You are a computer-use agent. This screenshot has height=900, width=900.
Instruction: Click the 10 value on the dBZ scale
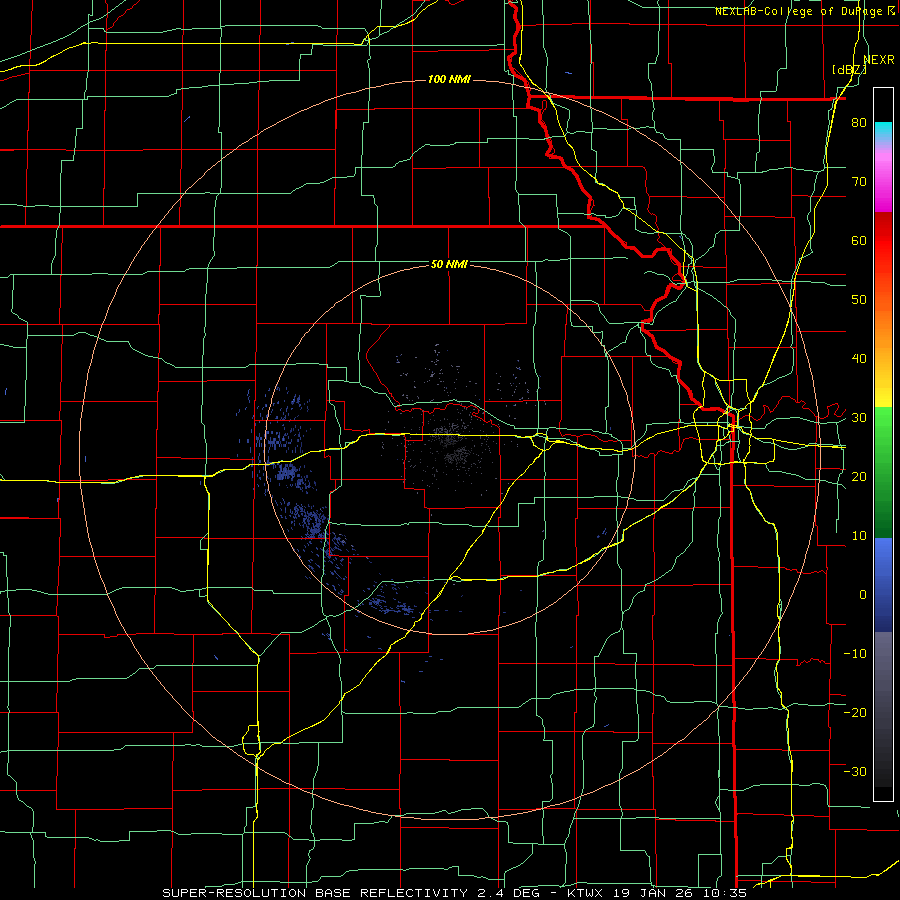(859, 536)
